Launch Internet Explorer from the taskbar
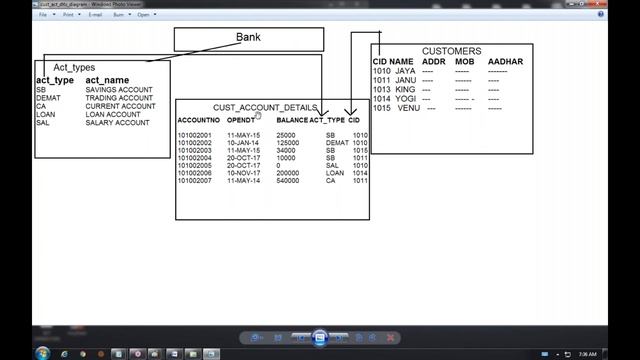Image resolution: width=640 pixels, height=360 pixels. (x=64, y=354)
